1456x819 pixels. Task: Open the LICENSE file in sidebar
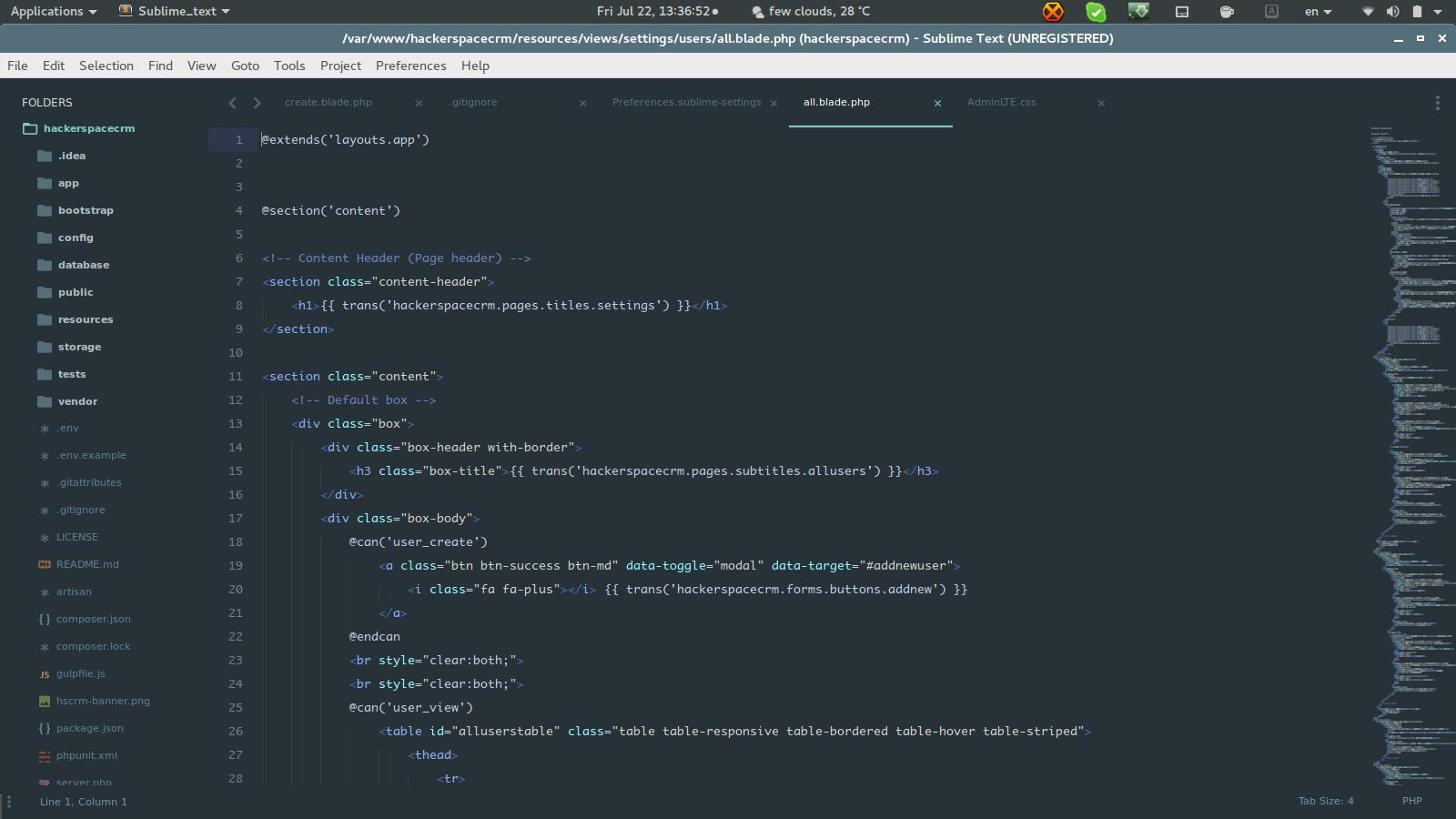point(77,537)
